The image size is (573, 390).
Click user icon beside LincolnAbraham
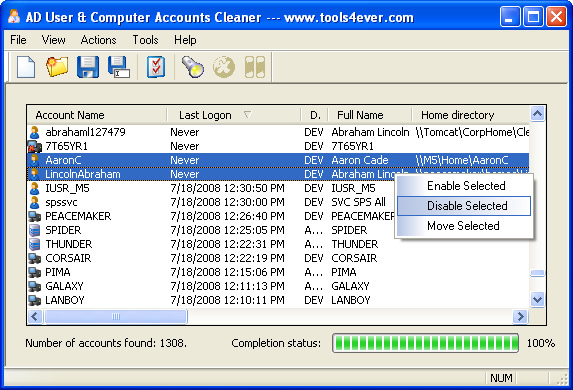click(x=34, y=174)
